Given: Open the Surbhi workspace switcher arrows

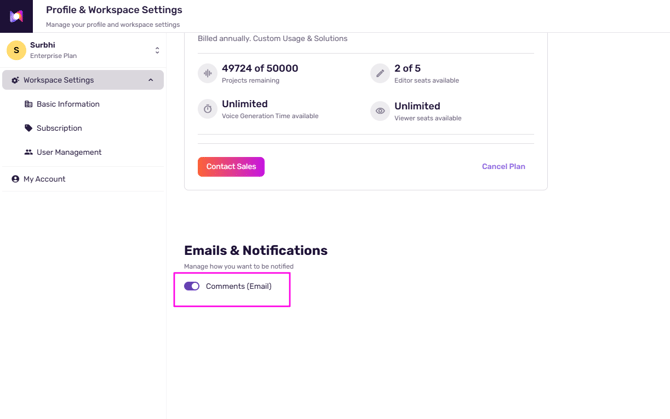Looking at the screenshot, I should click(x=157, y=50).
